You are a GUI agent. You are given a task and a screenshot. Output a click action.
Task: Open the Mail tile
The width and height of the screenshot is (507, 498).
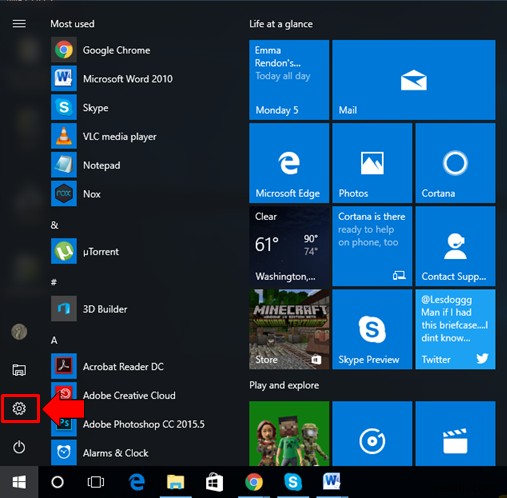[414, 80]
